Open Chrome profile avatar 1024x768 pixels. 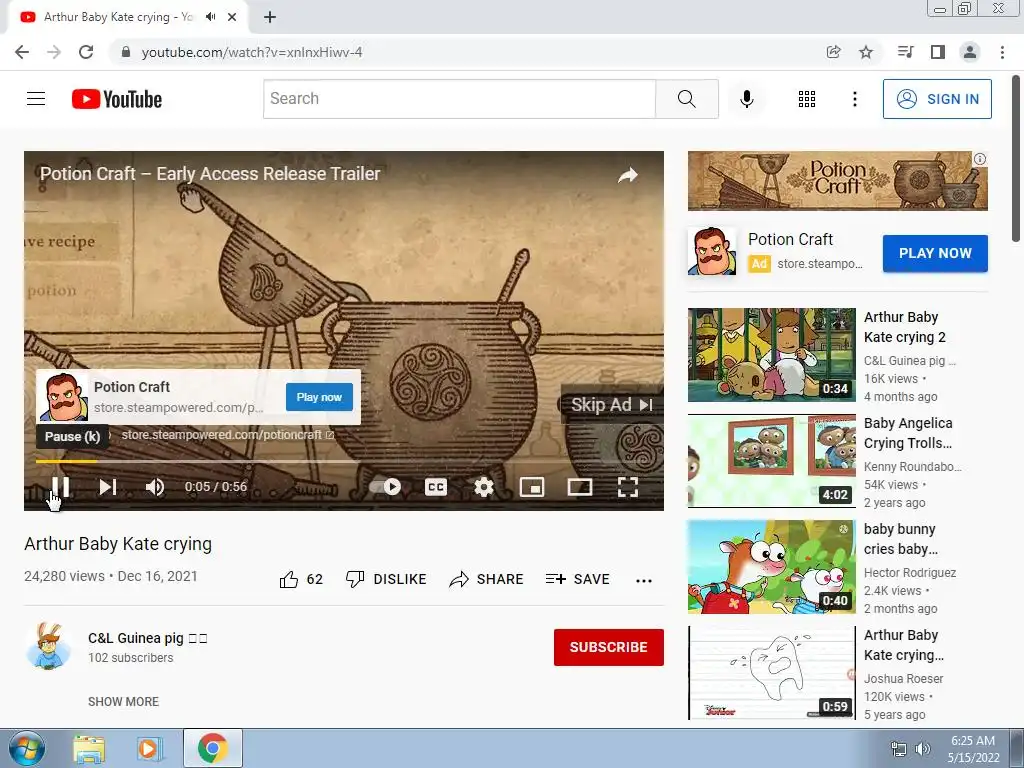pyautogui.click(x=970, y=52)
